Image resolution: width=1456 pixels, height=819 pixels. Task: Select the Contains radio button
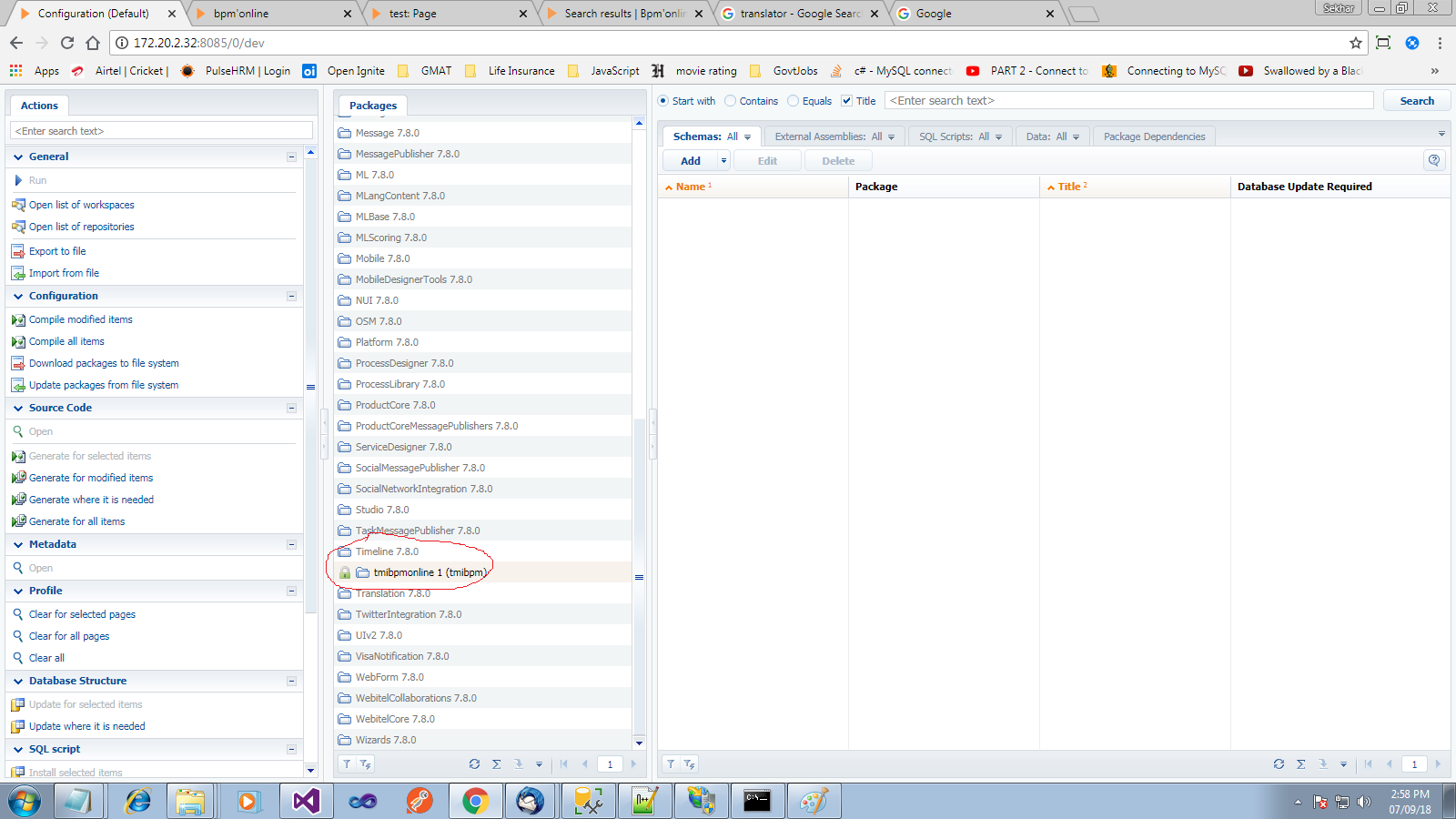pyautogui.click(x=730, y=101)
